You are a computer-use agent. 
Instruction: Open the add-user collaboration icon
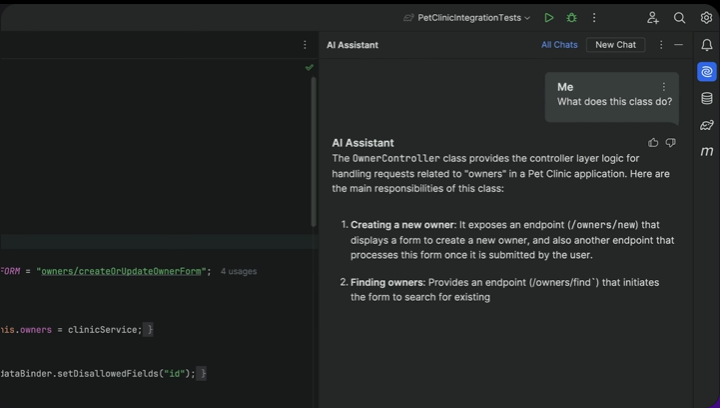pos(652,18)
